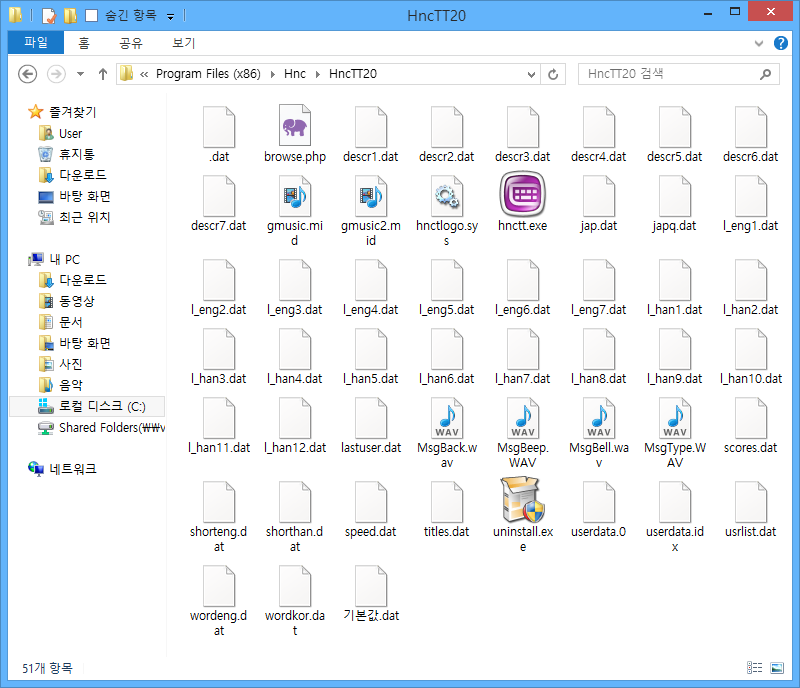800x688 pixels.
Task: Click the chevron after Hnc in path
Action: (x=317, y=75)
